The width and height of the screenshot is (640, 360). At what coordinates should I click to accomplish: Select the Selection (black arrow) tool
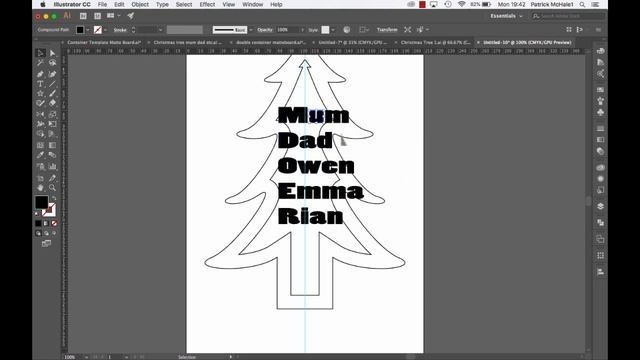[x=40, y=53]
